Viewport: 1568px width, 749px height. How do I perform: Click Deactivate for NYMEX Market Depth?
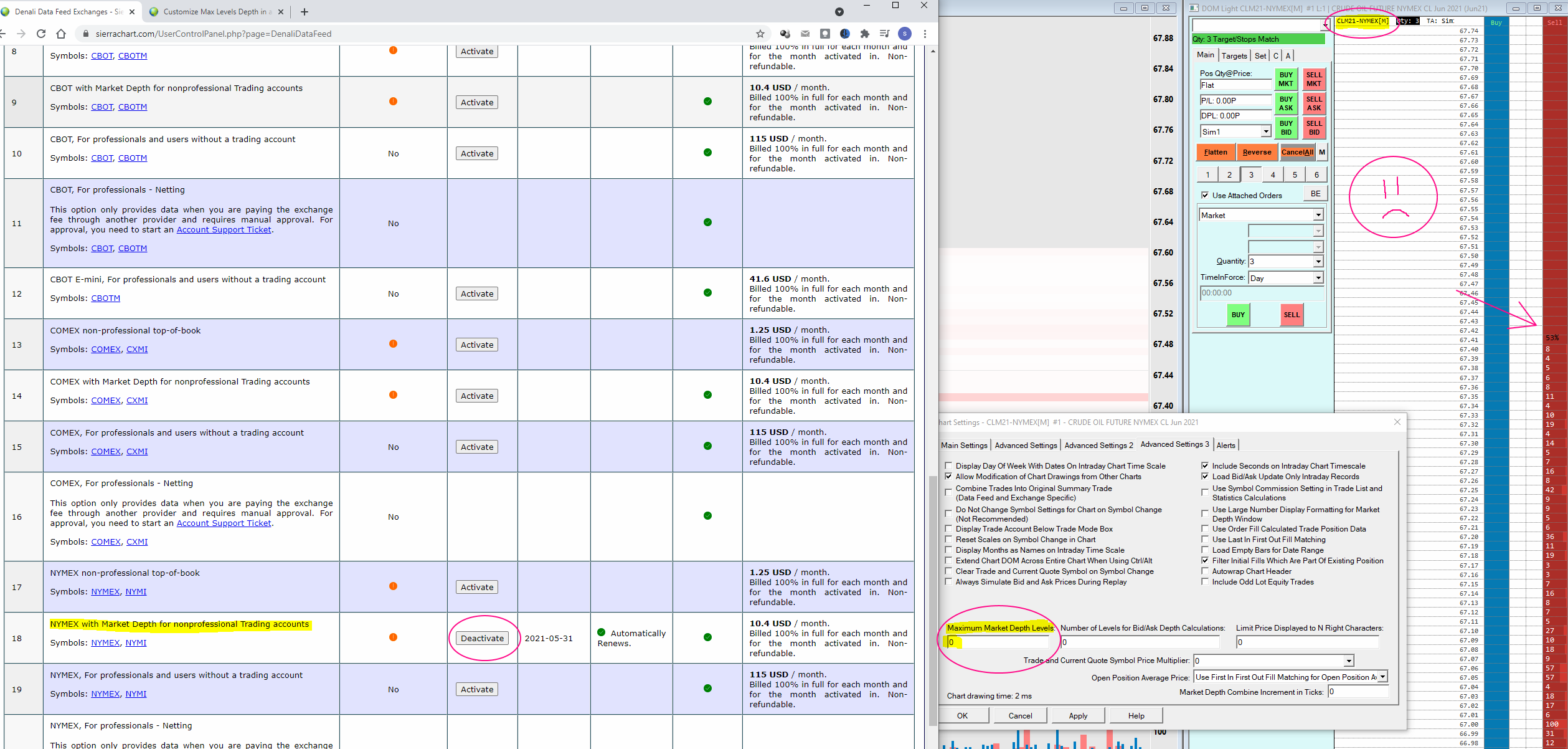pos(482,638)
